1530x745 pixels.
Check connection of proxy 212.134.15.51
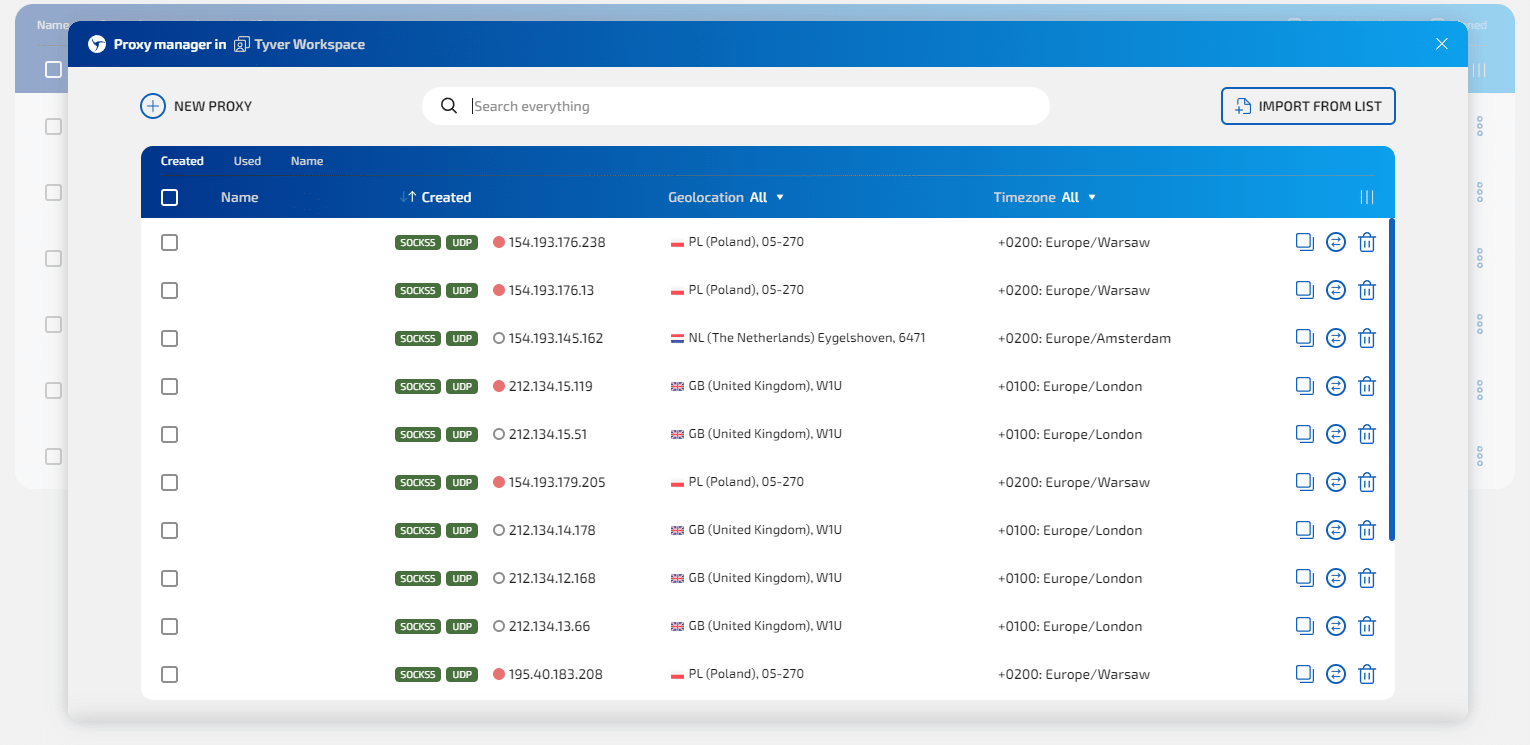(x=1336, y=434)
